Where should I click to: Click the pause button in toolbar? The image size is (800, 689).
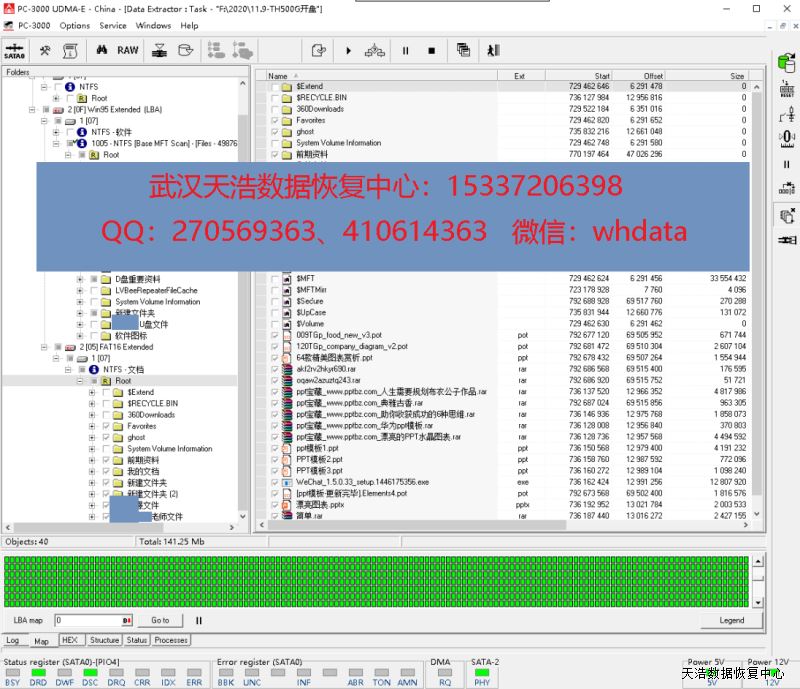pos(405,50)
